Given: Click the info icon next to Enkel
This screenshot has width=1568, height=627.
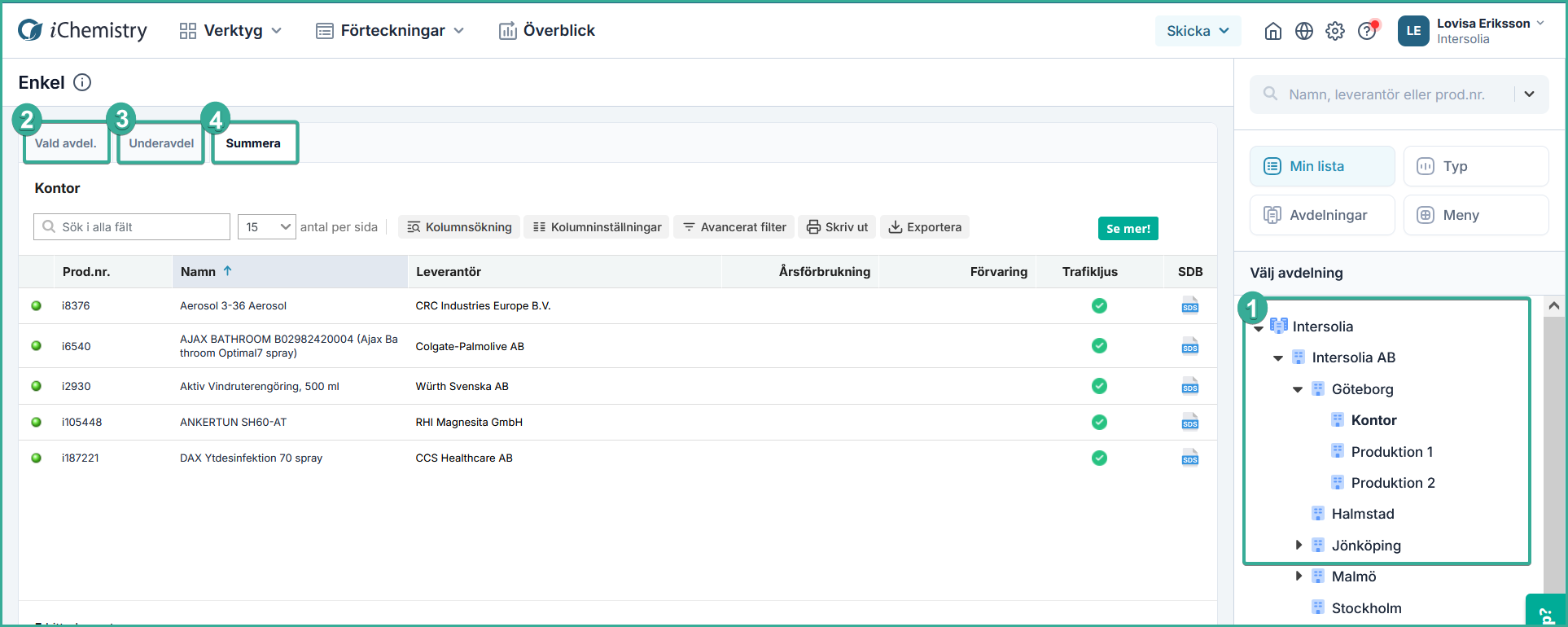Looking at the screenshot, I should click(x=82, y=82).
